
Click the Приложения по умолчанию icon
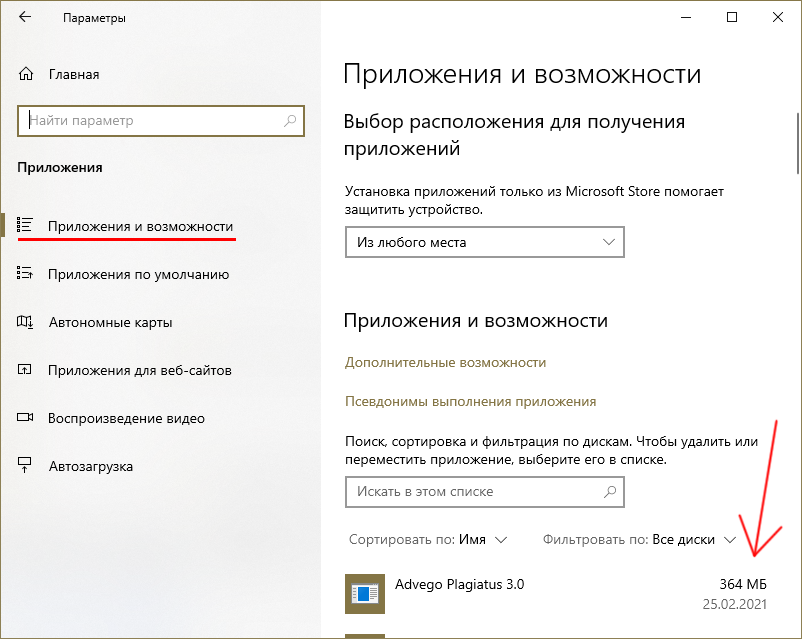(26, 274)
